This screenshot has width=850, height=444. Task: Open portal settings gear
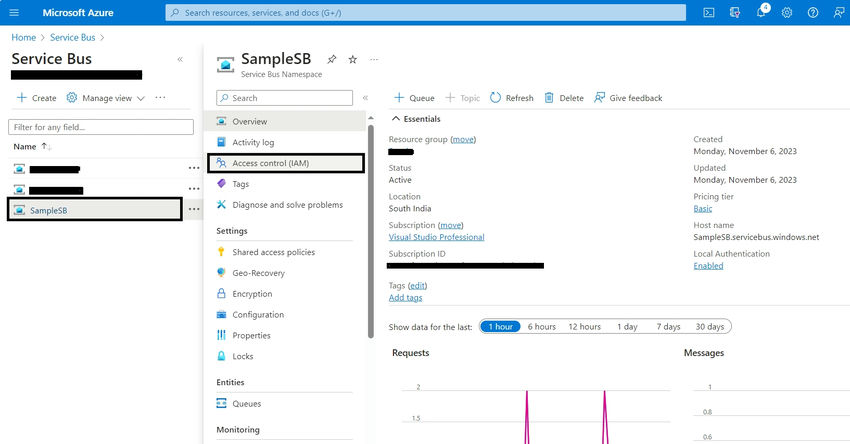(x=787, y=12)
